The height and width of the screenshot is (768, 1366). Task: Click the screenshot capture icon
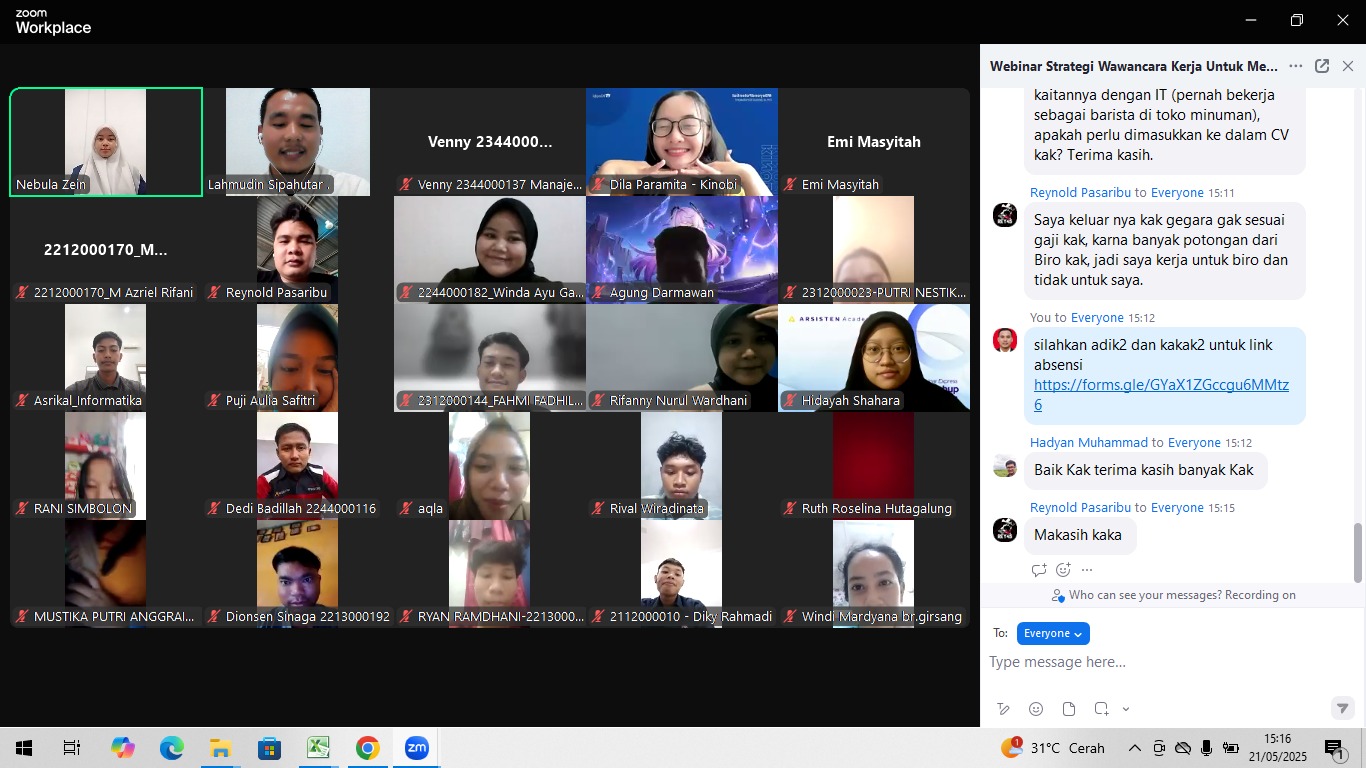click(x=1101, y=709)
